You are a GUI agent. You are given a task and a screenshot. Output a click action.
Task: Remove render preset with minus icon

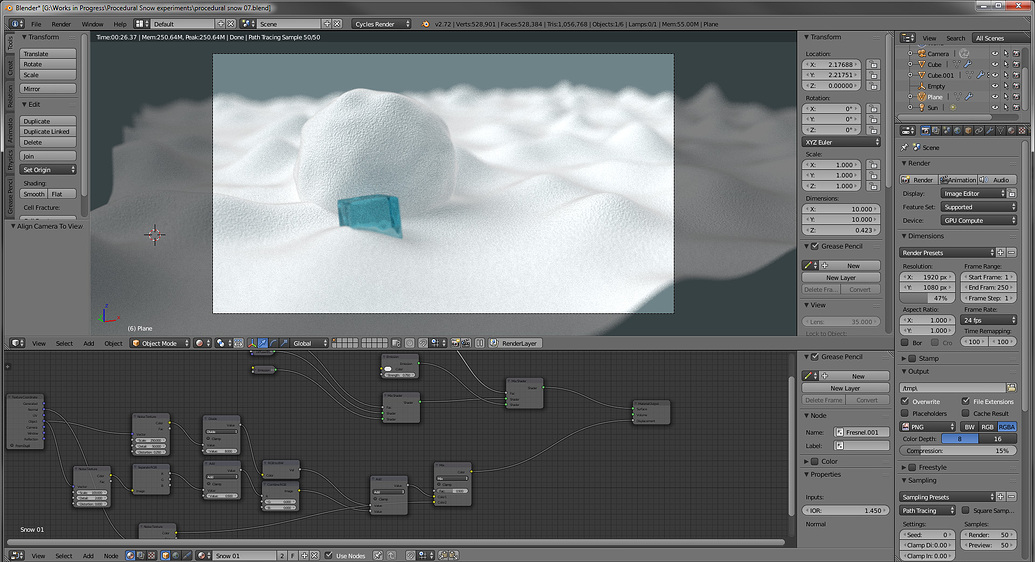[1011, 252]
